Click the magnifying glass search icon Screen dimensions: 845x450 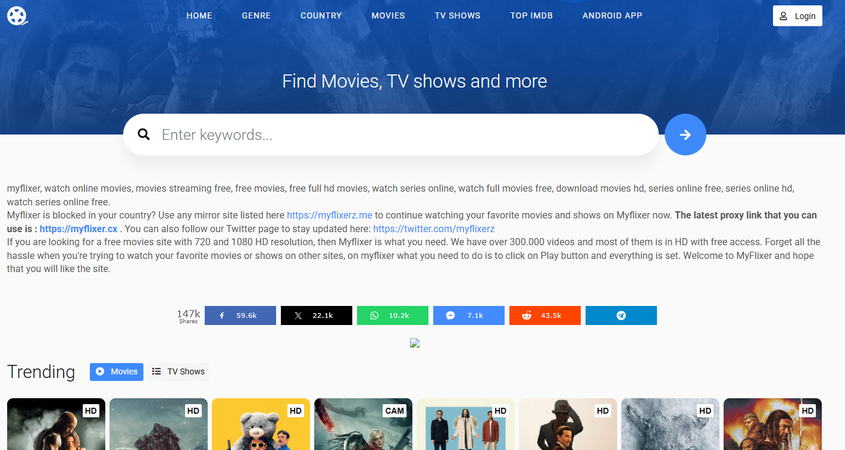pos(143,134)
